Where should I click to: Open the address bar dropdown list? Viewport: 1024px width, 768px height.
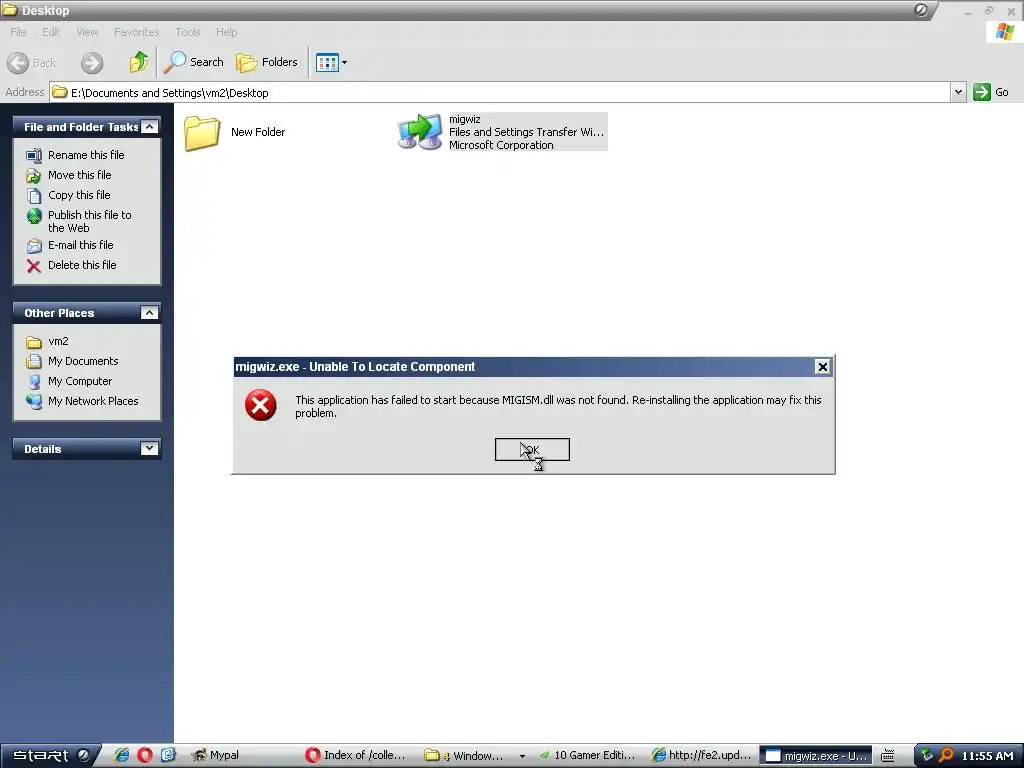958,92
